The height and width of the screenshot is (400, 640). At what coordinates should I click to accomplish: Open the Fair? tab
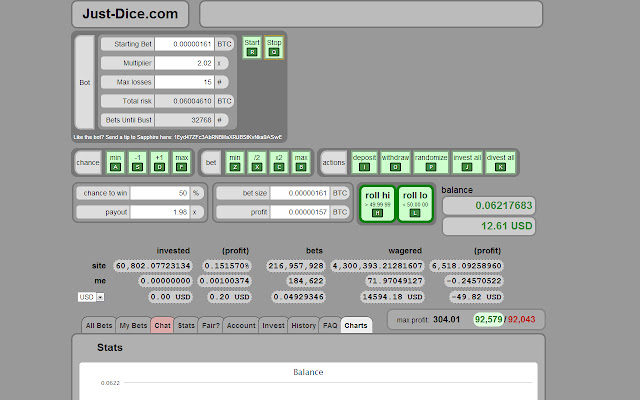211,325
